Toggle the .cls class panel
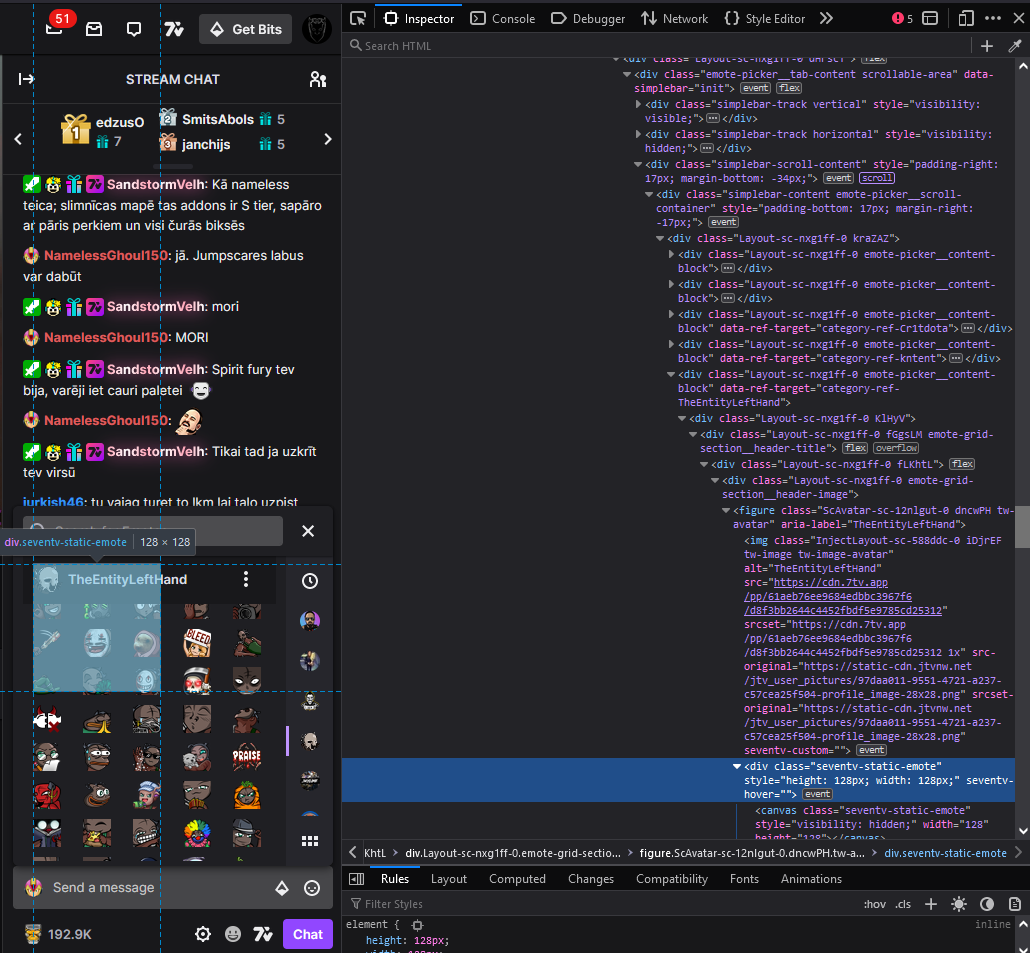This screenshot has width=1030, height=953. point(903,904)
